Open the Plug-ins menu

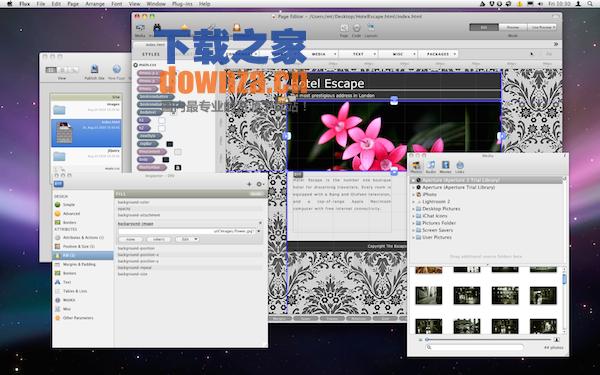click(x=182, y=4)
